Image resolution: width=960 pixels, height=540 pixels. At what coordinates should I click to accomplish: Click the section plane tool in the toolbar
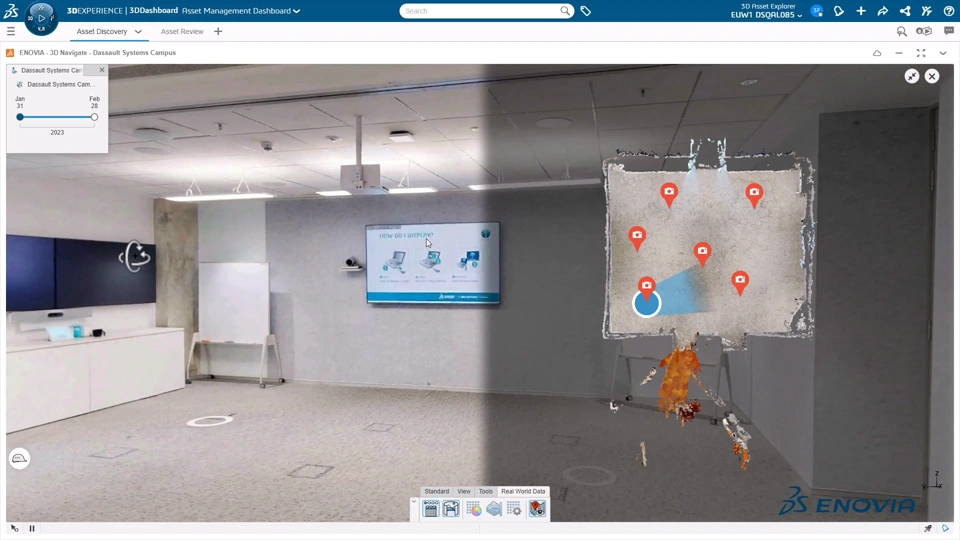point(494,509)
